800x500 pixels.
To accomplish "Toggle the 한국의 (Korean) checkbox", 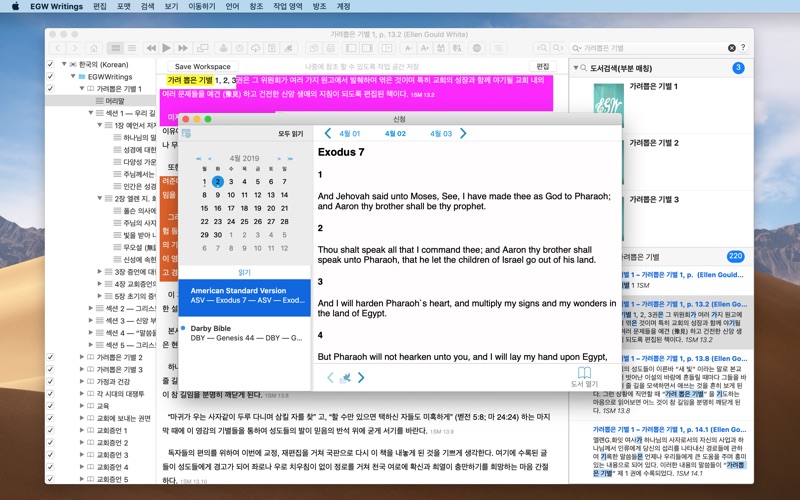I will pyautogui.click(x=50, y=64).
